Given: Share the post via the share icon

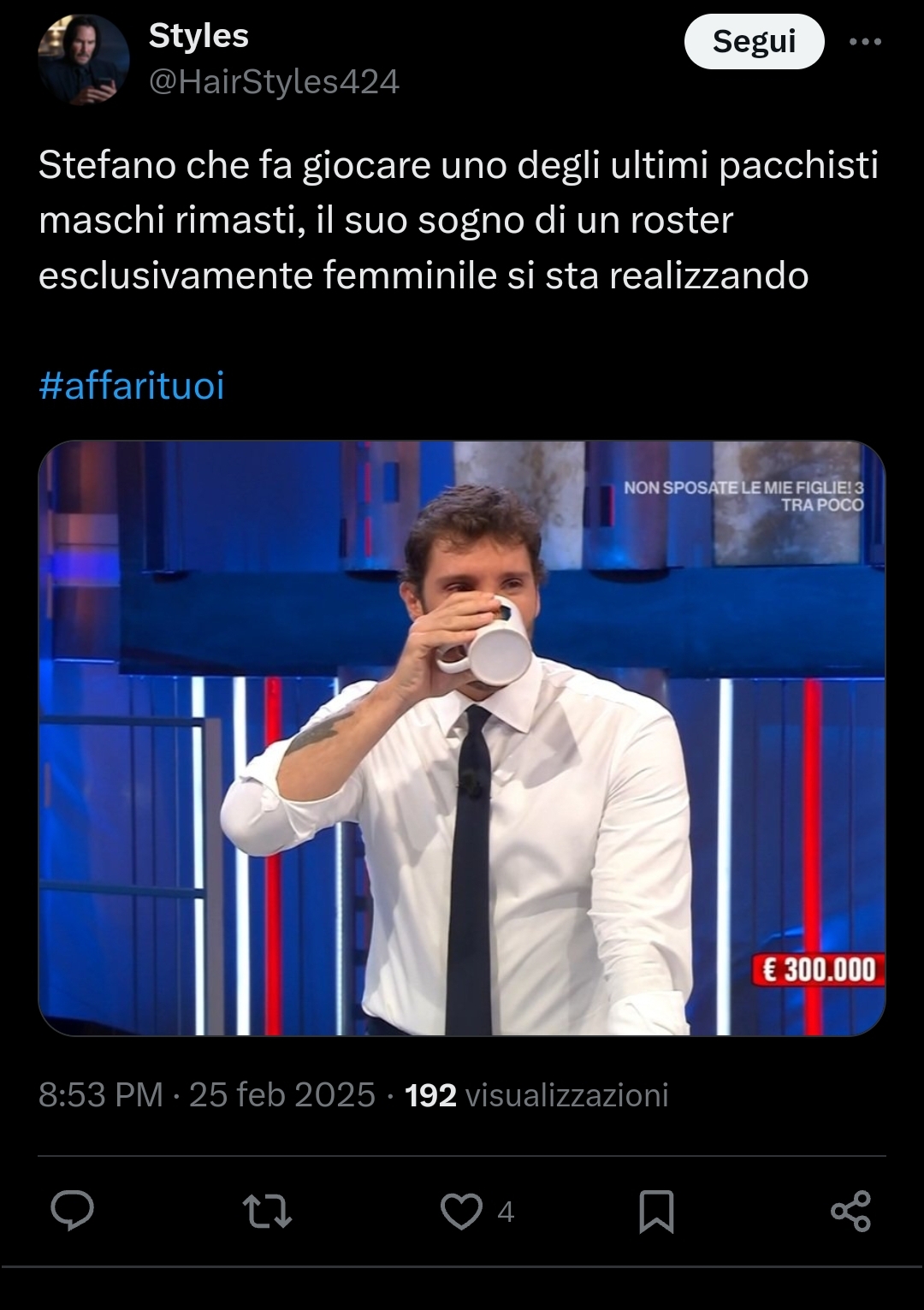Looking at the screenshot, I should 850,1212.
